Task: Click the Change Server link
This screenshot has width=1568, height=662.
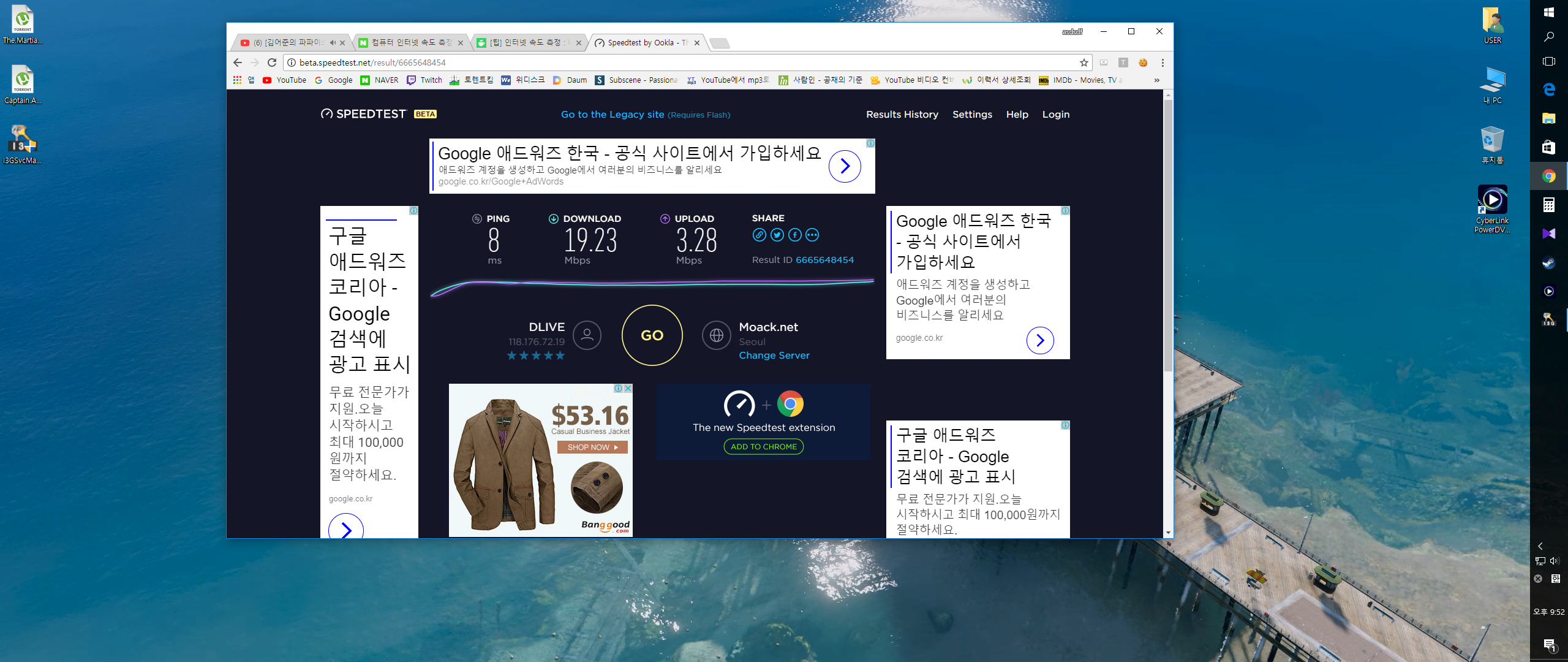Action: tap(774, 356)
